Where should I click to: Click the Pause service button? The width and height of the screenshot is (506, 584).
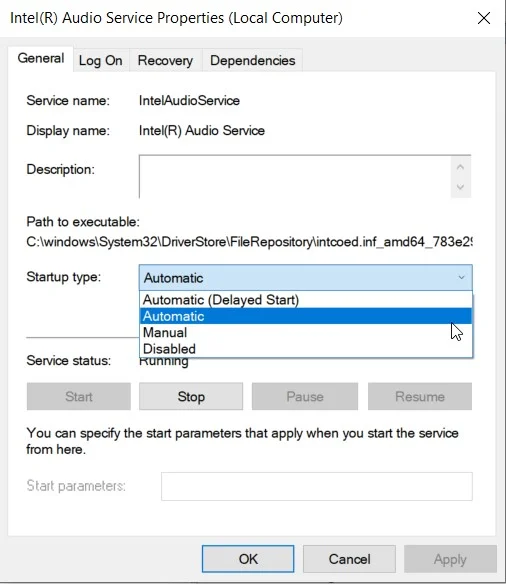coord(305,397)
